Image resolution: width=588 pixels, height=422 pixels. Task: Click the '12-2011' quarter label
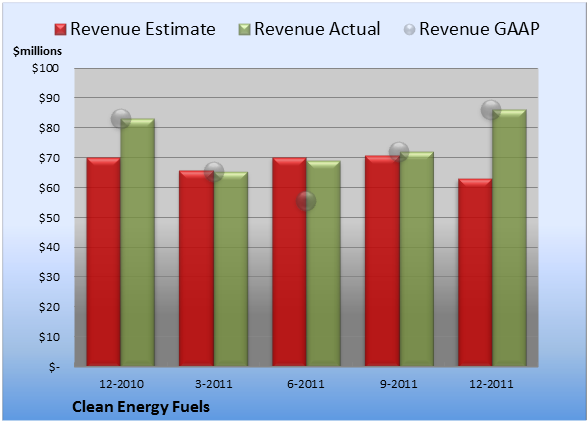(x=491, y=384)
